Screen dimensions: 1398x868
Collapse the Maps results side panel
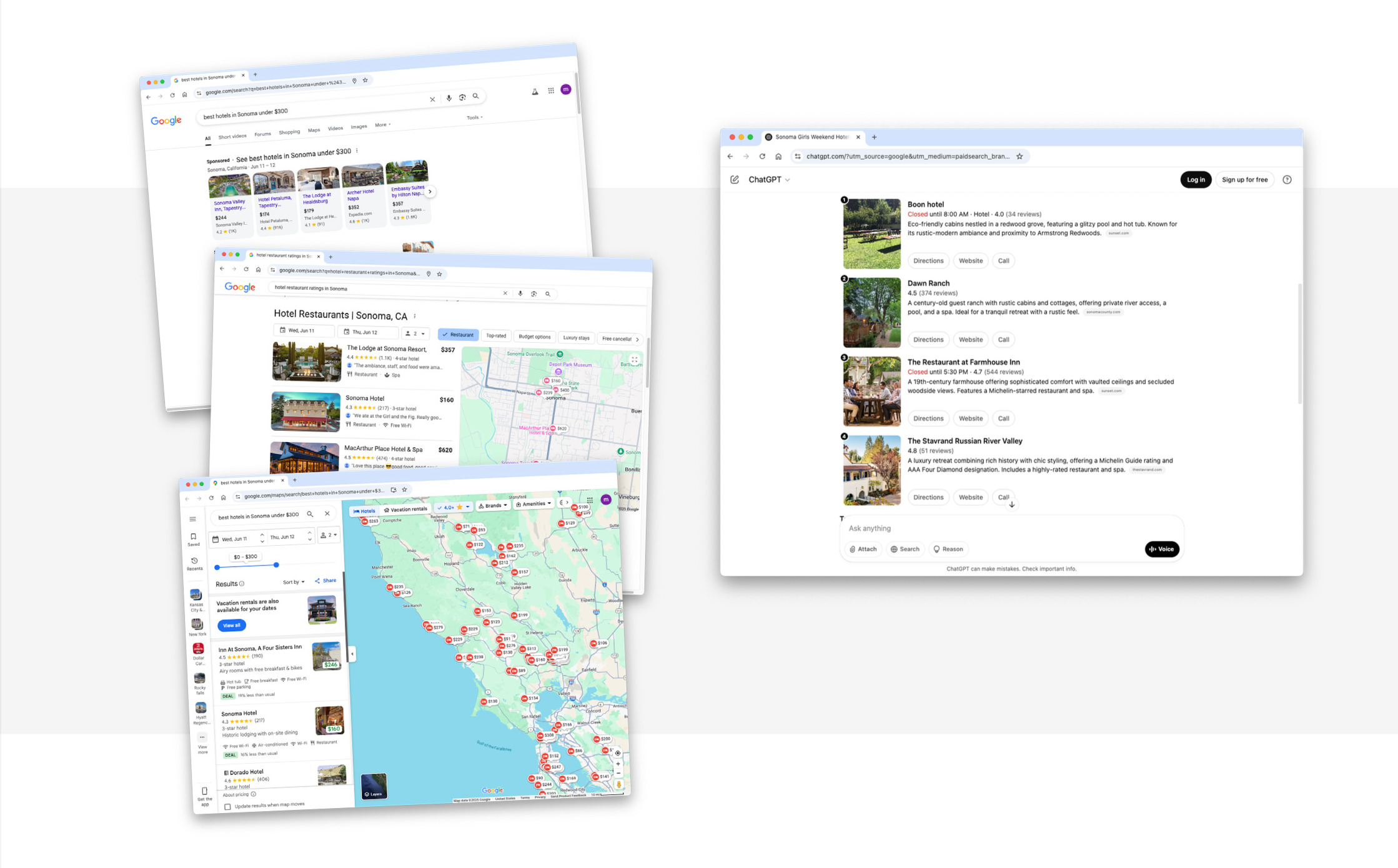click(x=352, y=654)
